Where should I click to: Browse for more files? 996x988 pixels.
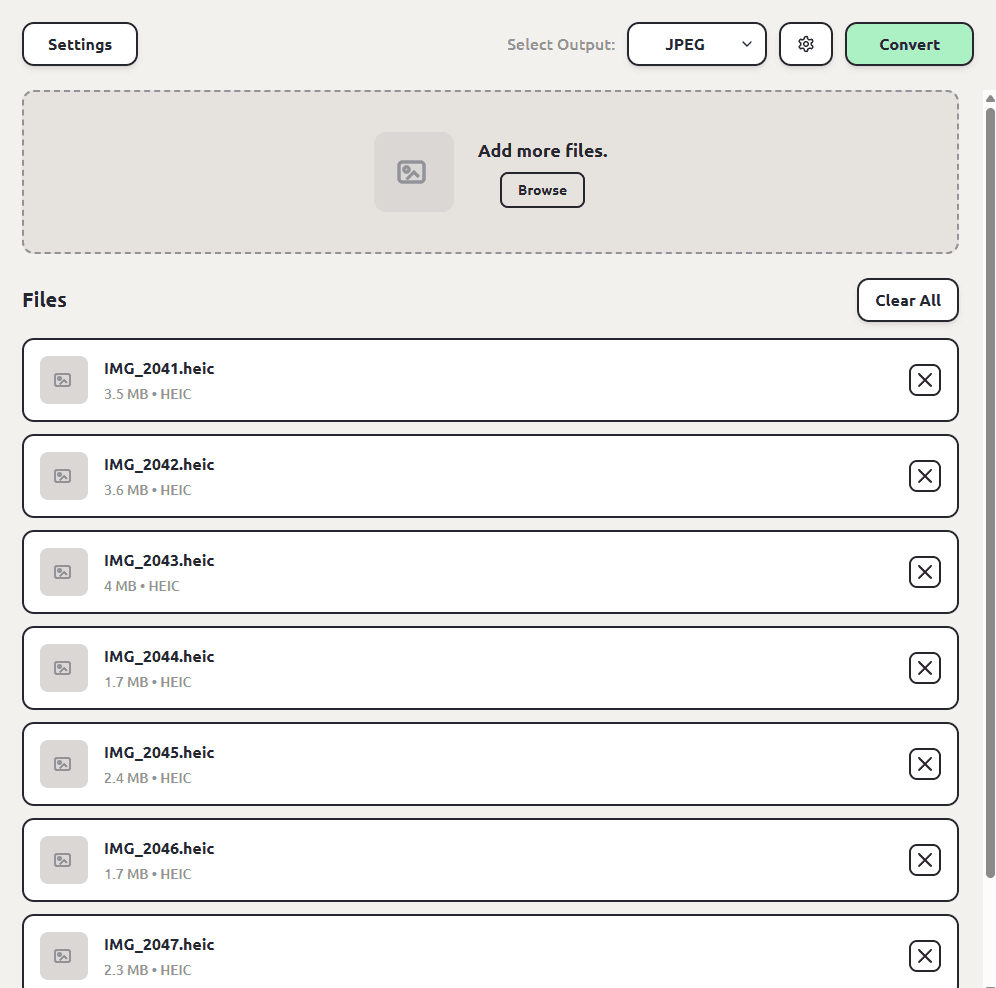tap(542, 190)
